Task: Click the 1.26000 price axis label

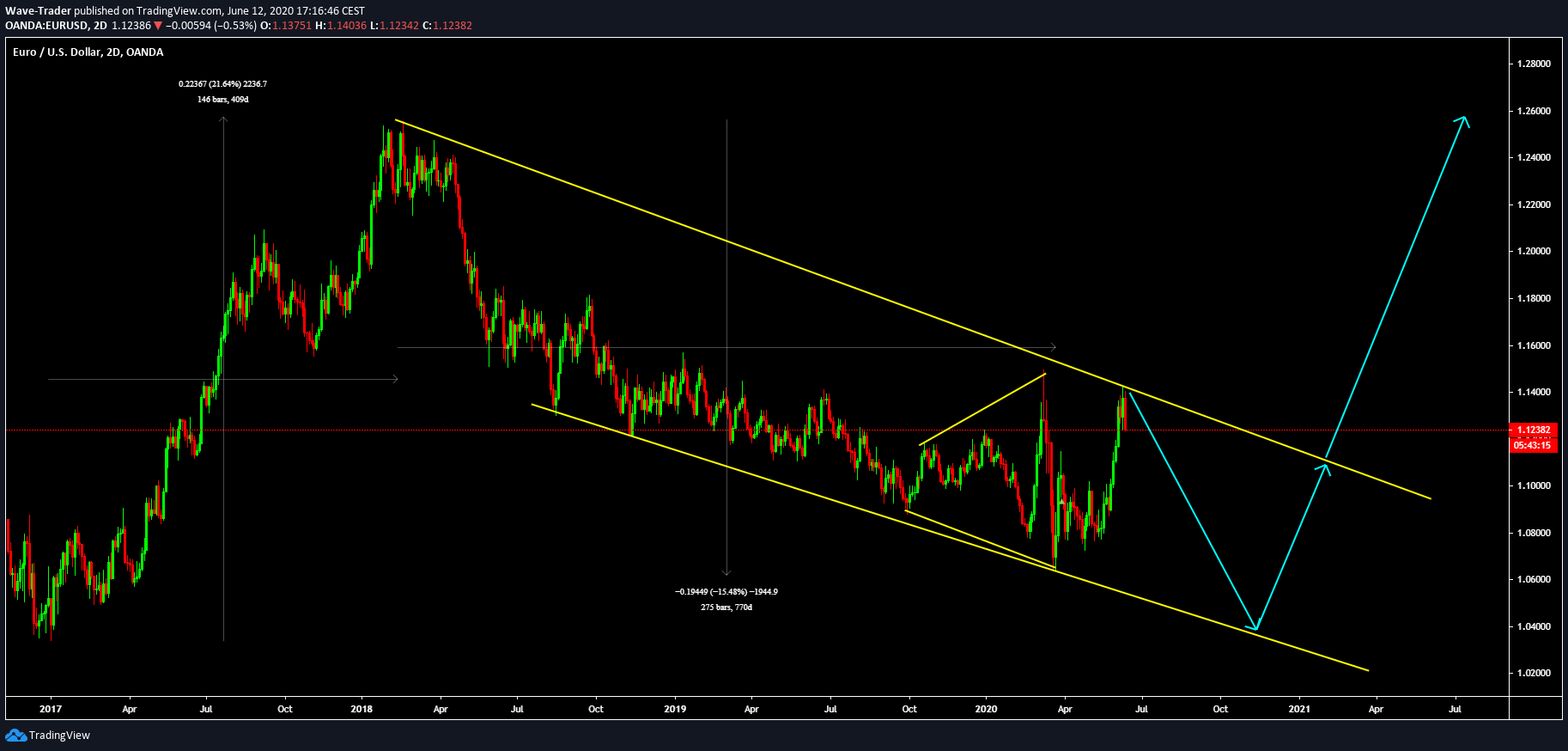Action: 1534,111
